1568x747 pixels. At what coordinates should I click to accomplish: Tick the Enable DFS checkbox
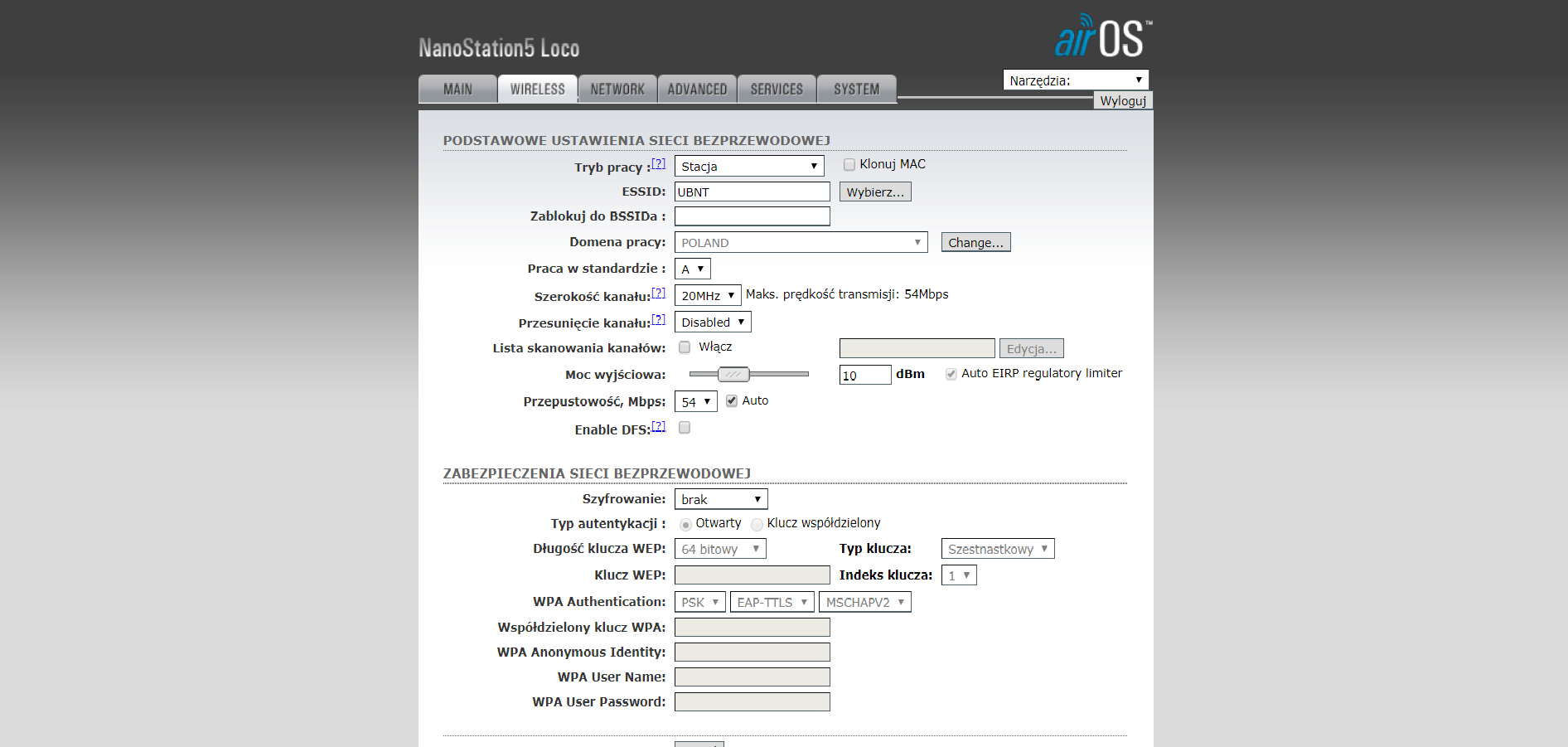point(685,428)
